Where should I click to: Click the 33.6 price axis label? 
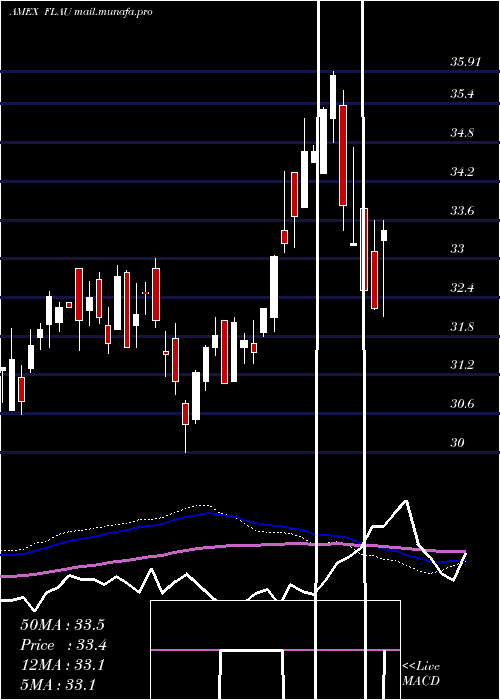[462, 211]
